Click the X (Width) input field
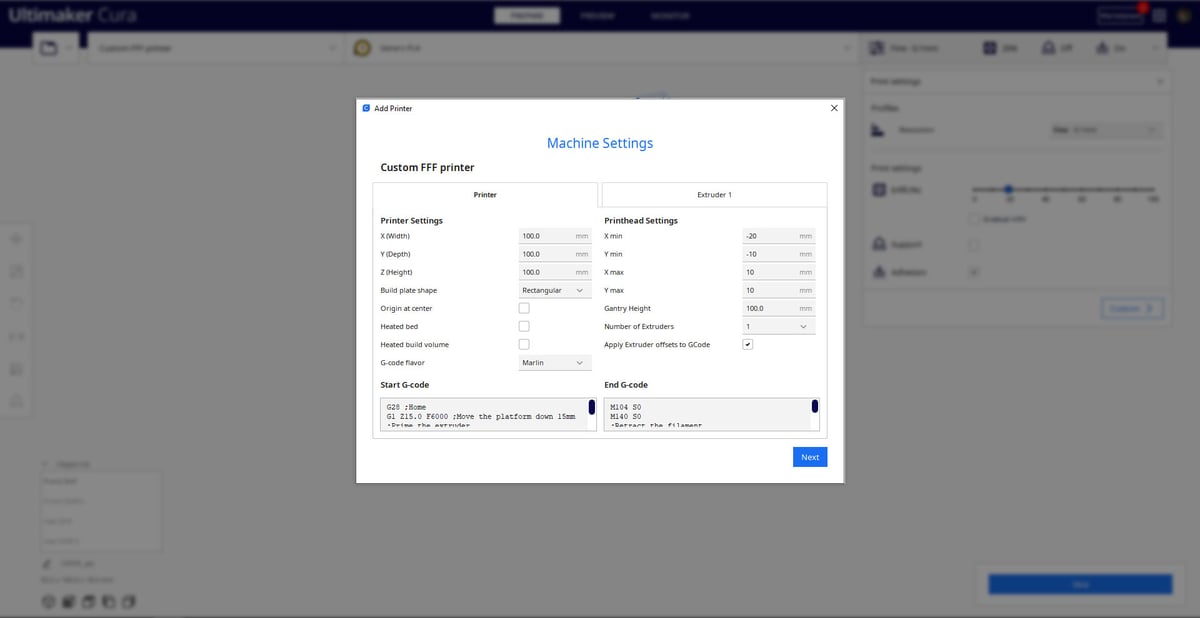Screen dimensions: 1200x618 pyautogui.click(x=555, y=236)
